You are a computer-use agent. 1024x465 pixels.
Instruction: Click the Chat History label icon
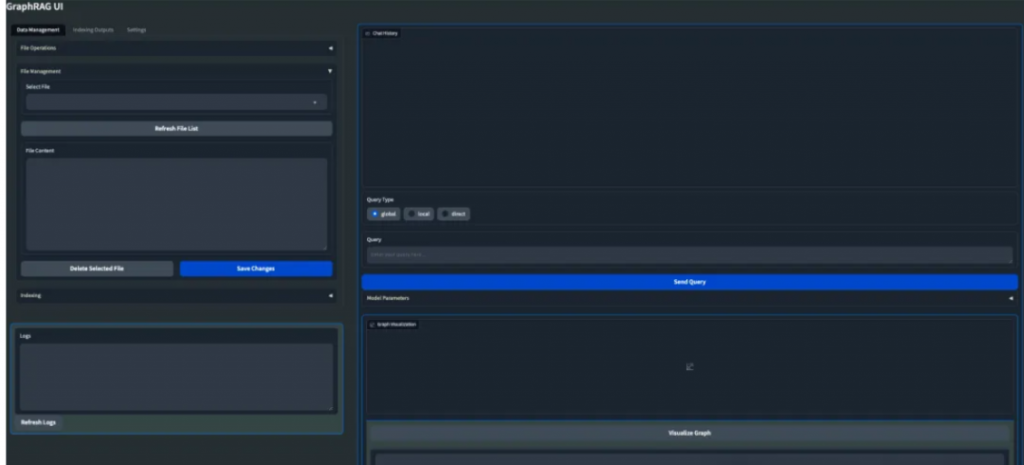coord(368,33)
